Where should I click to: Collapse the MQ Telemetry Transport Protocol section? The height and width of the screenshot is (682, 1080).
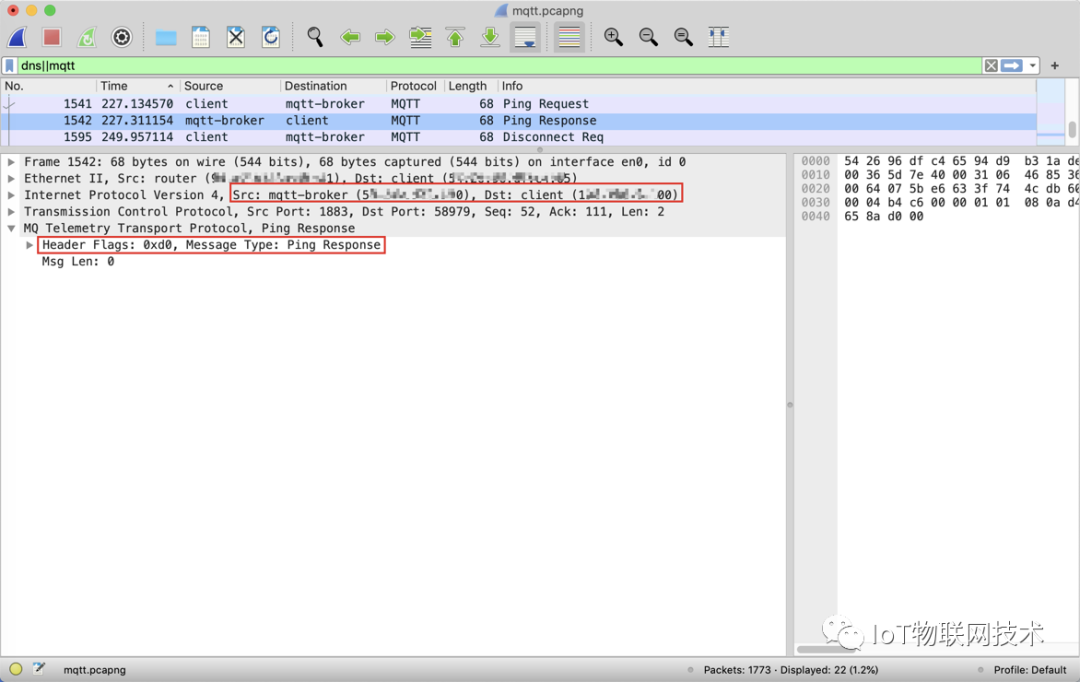pos(11,228)
